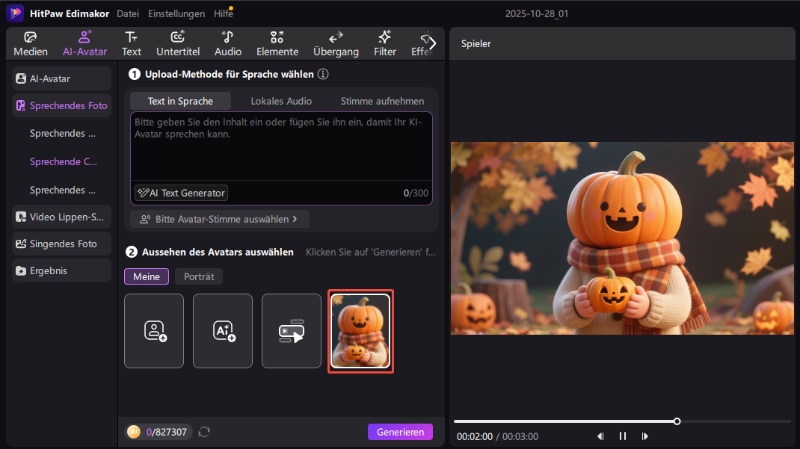Click the select-from-timeline video tile

tap(291, 331)
